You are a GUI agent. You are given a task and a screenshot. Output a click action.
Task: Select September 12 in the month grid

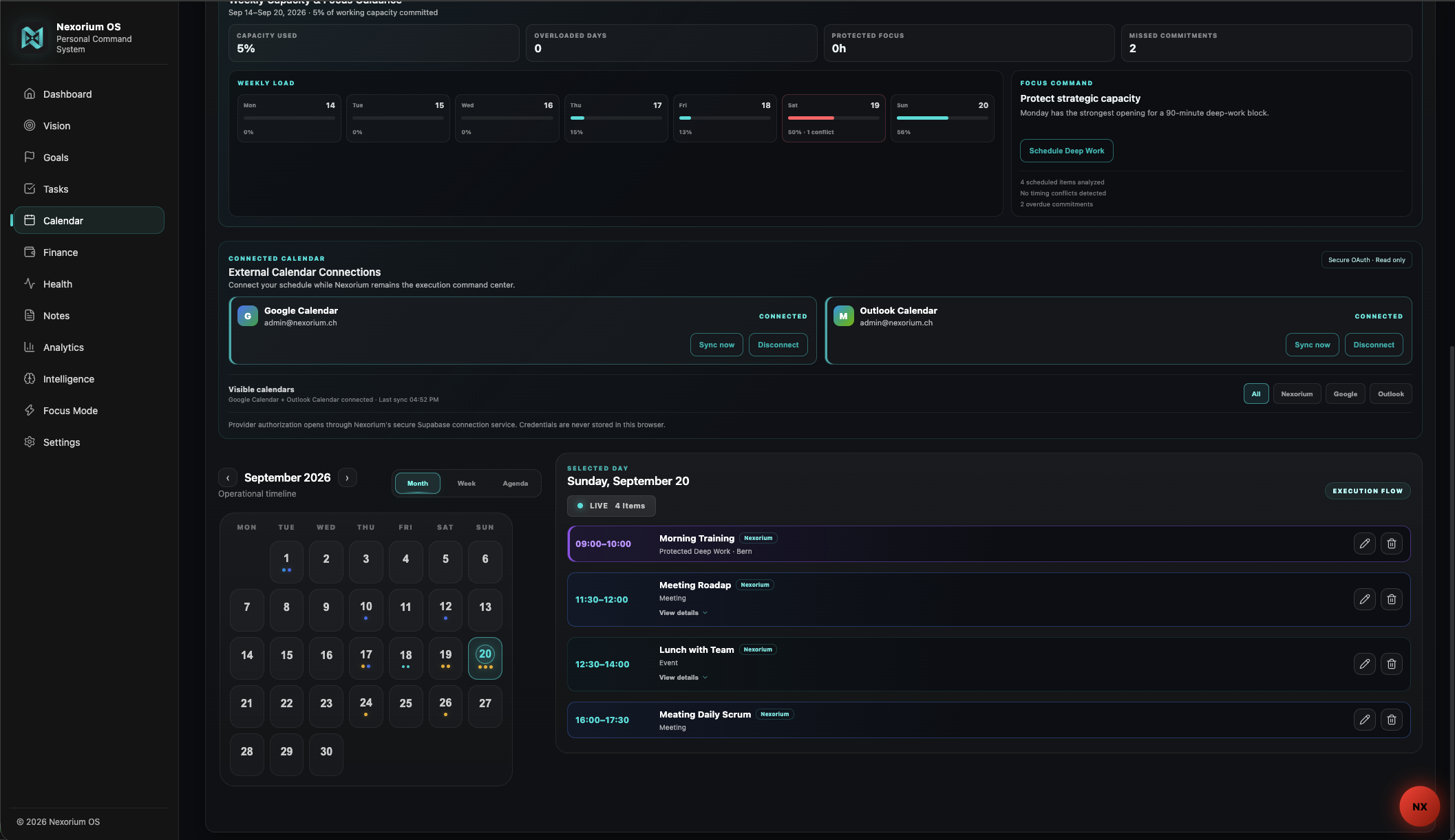[x=445, y=610]
